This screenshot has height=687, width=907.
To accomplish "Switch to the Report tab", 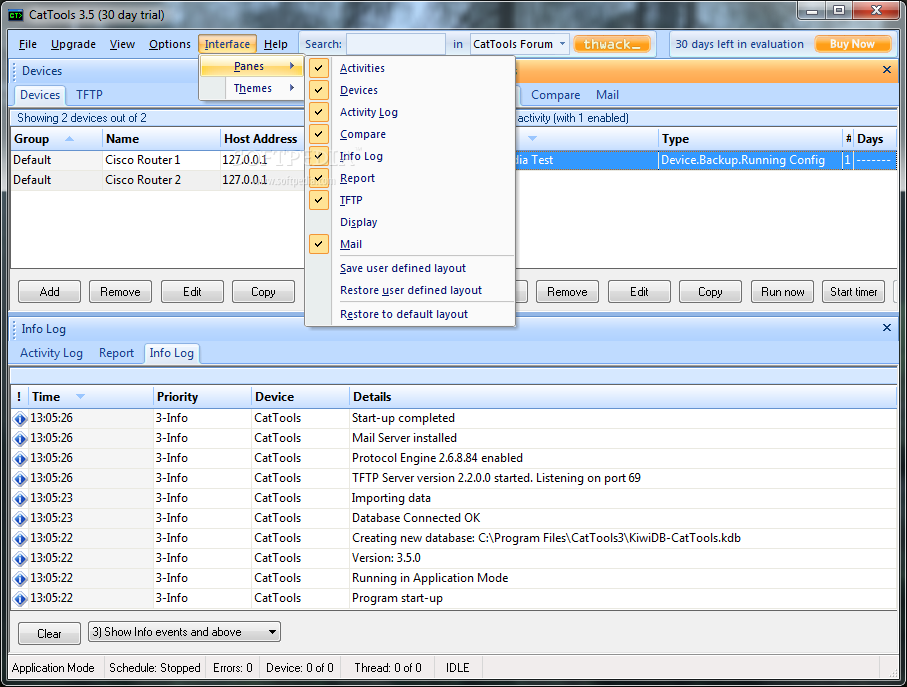I will pos(116,353).
